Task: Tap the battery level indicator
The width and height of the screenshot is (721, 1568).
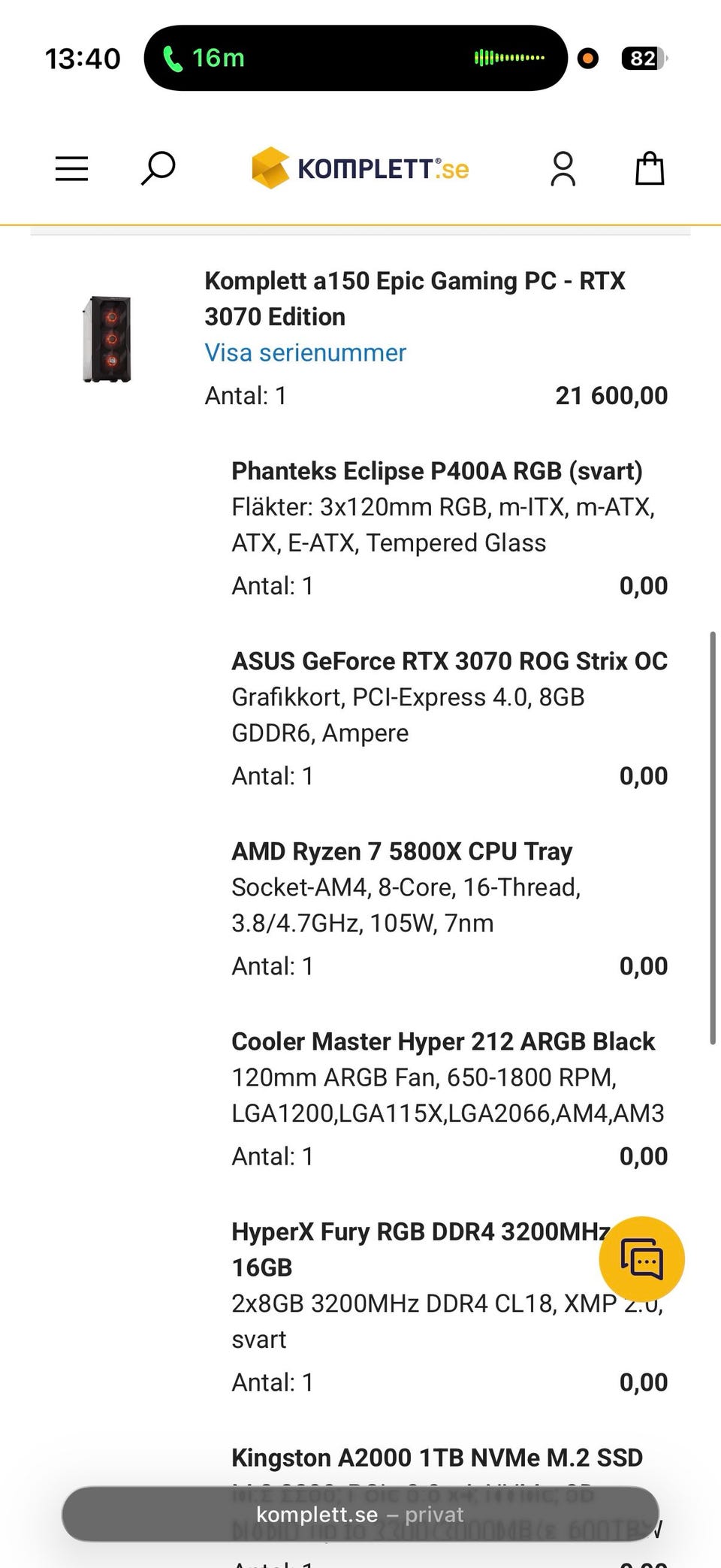Action: pyautogui.click(x=643, y=58)
